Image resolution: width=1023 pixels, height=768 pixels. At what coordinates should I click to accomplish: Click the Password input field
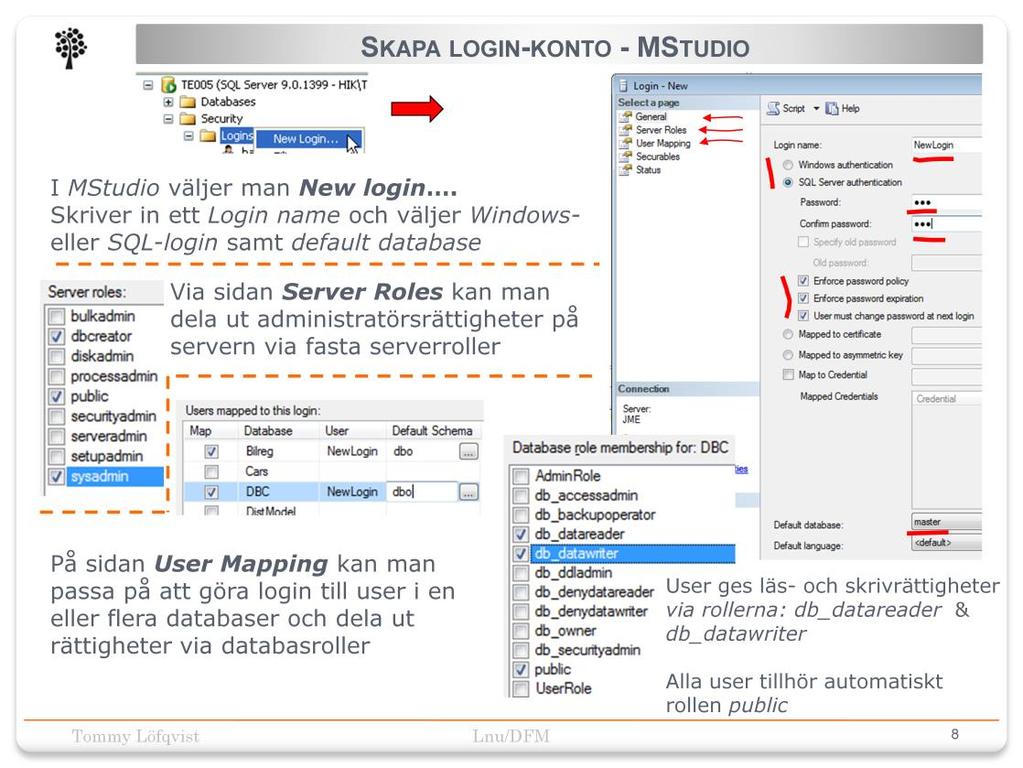click(946, 202)
